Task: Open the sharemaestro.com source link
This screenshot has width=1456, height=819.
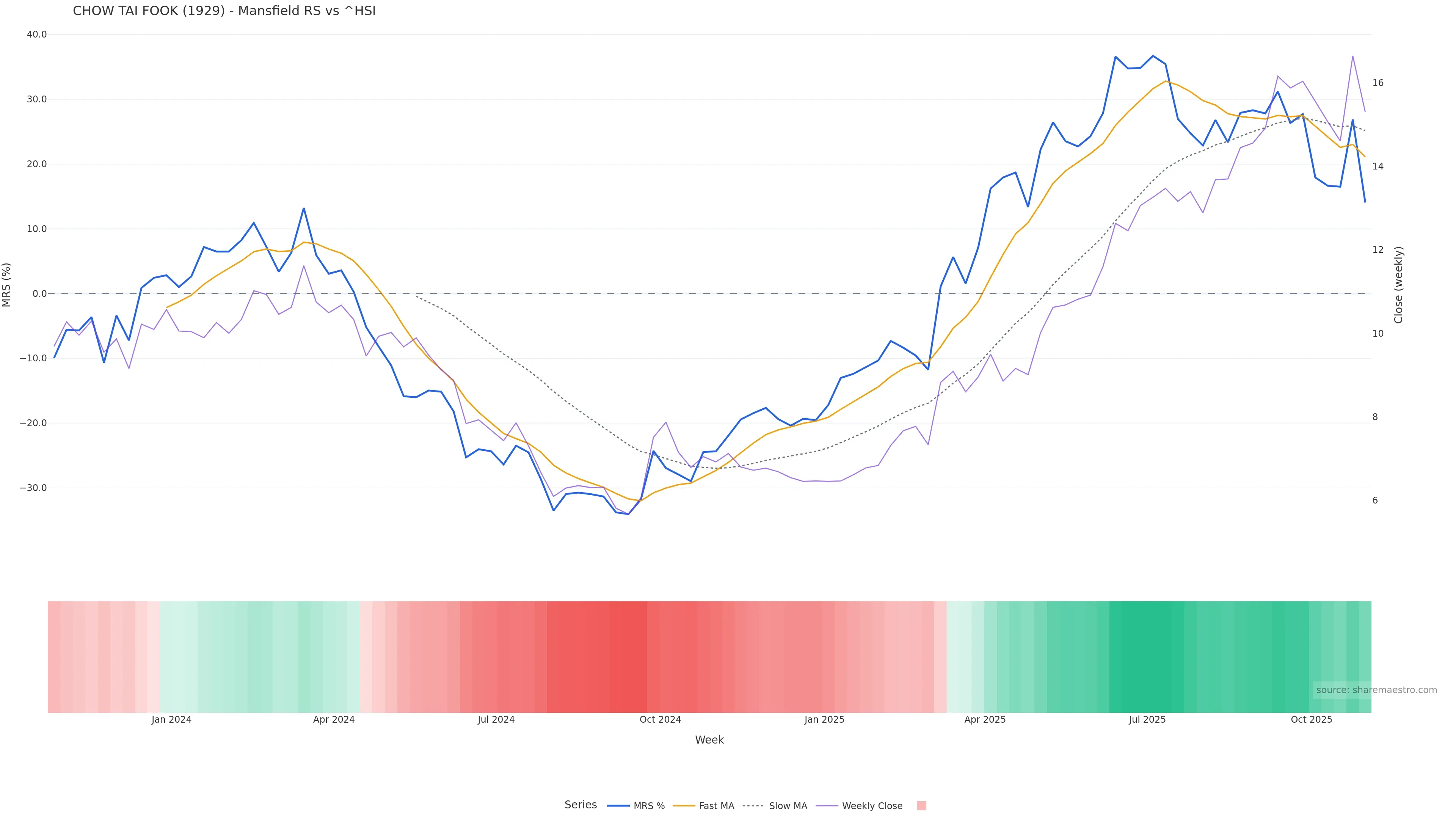Action: (1376, 690)
